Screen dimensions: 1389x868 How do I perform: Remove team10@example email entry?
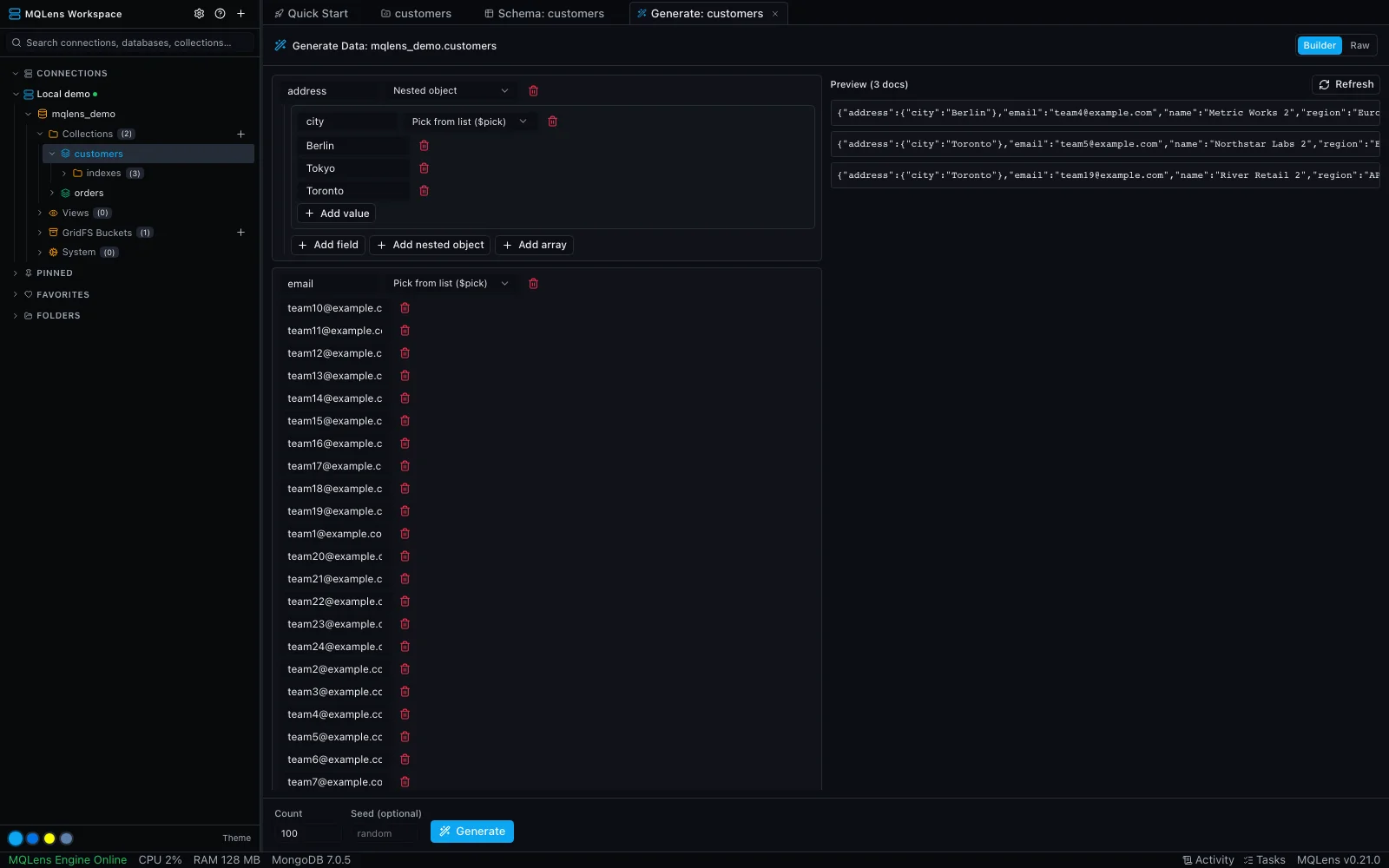[405, 308]
